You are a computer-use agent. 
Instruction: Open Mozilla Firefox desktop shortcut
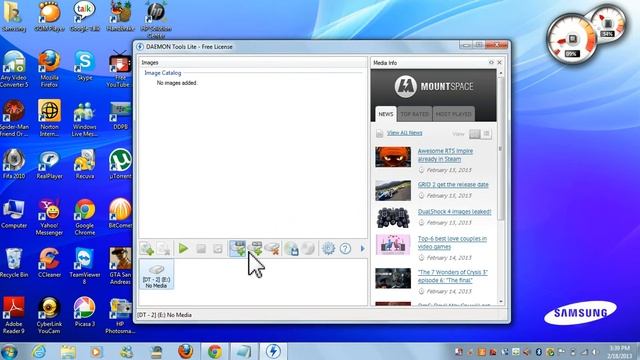coord(49,69)
